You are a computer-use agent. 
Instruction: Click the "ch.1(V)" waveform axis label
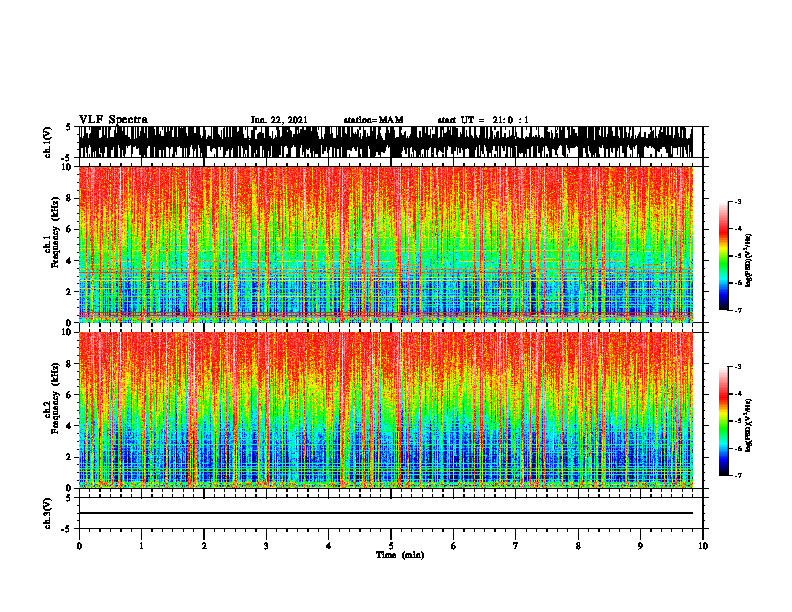47,142
